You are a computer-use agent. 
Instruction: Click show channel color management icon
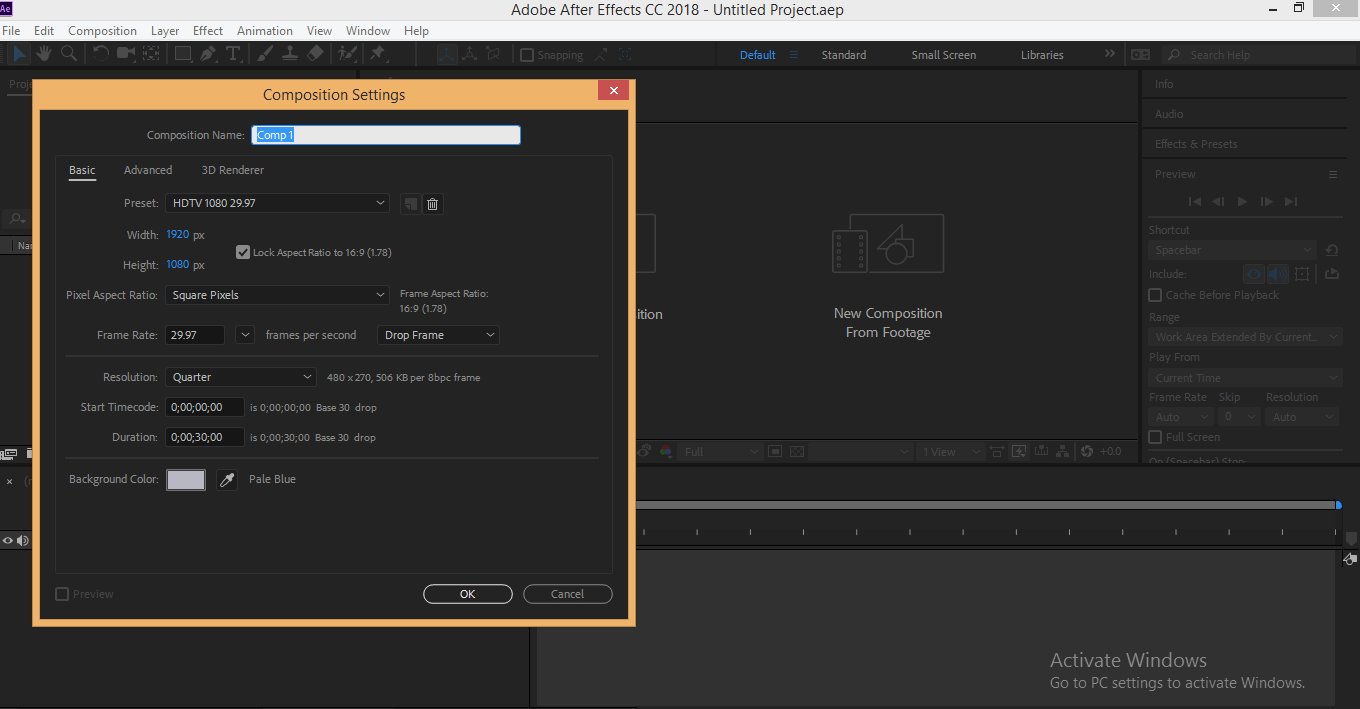click(x=666, y=452)
